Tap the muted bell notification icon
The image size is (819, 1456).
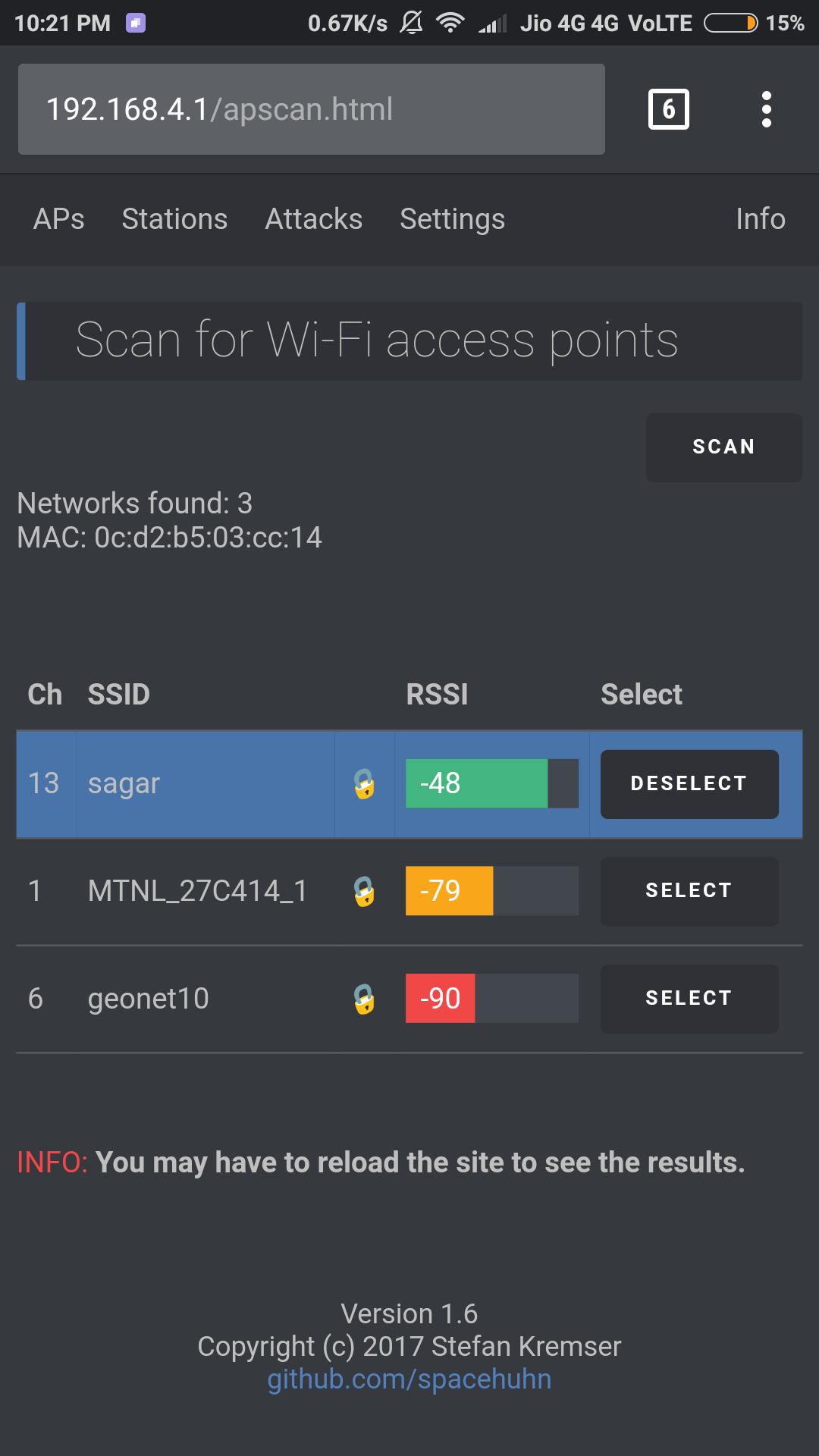(412, 23)
